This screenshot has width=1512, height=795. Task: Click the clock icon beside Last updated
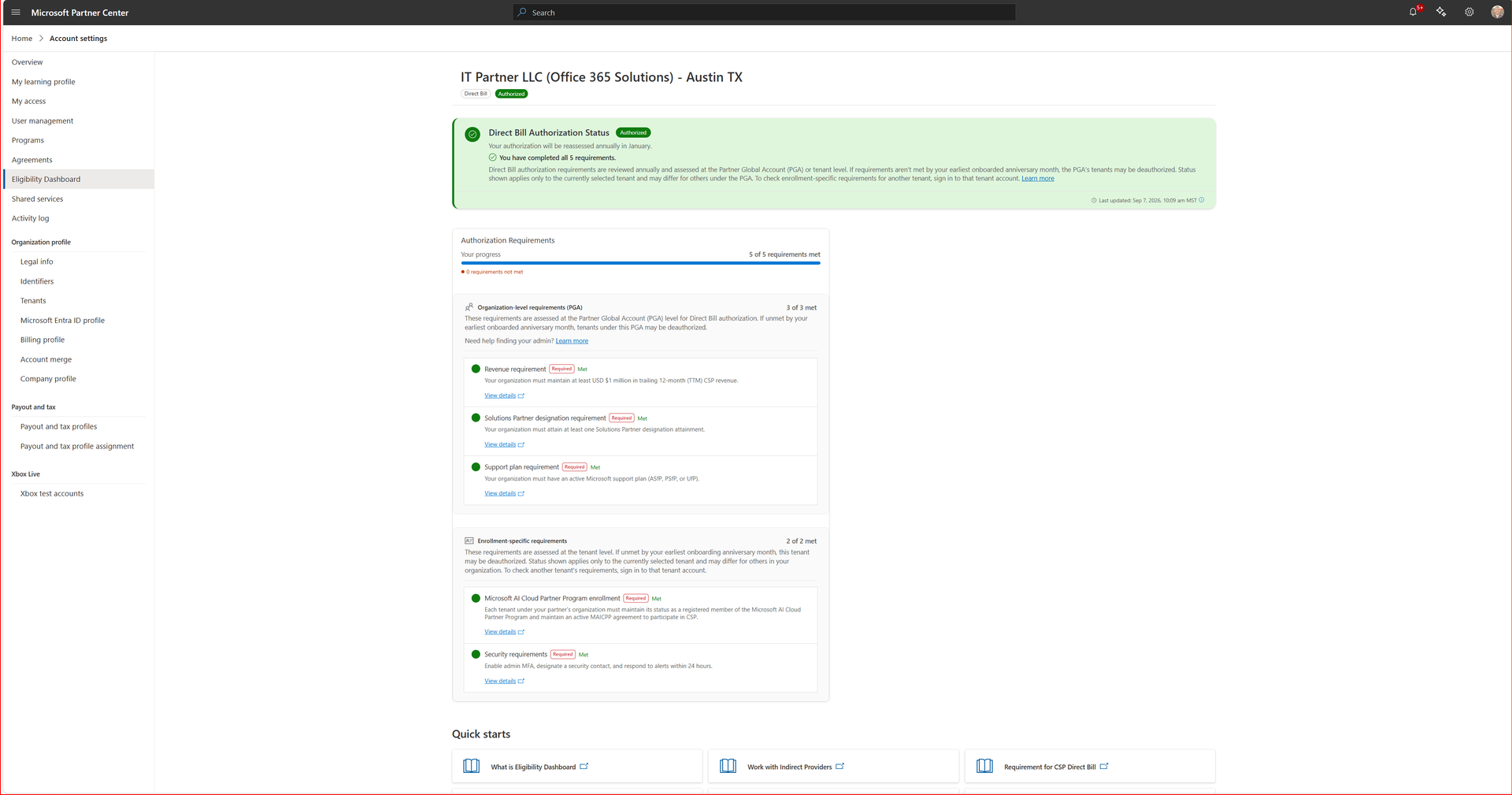point(1094,200)
